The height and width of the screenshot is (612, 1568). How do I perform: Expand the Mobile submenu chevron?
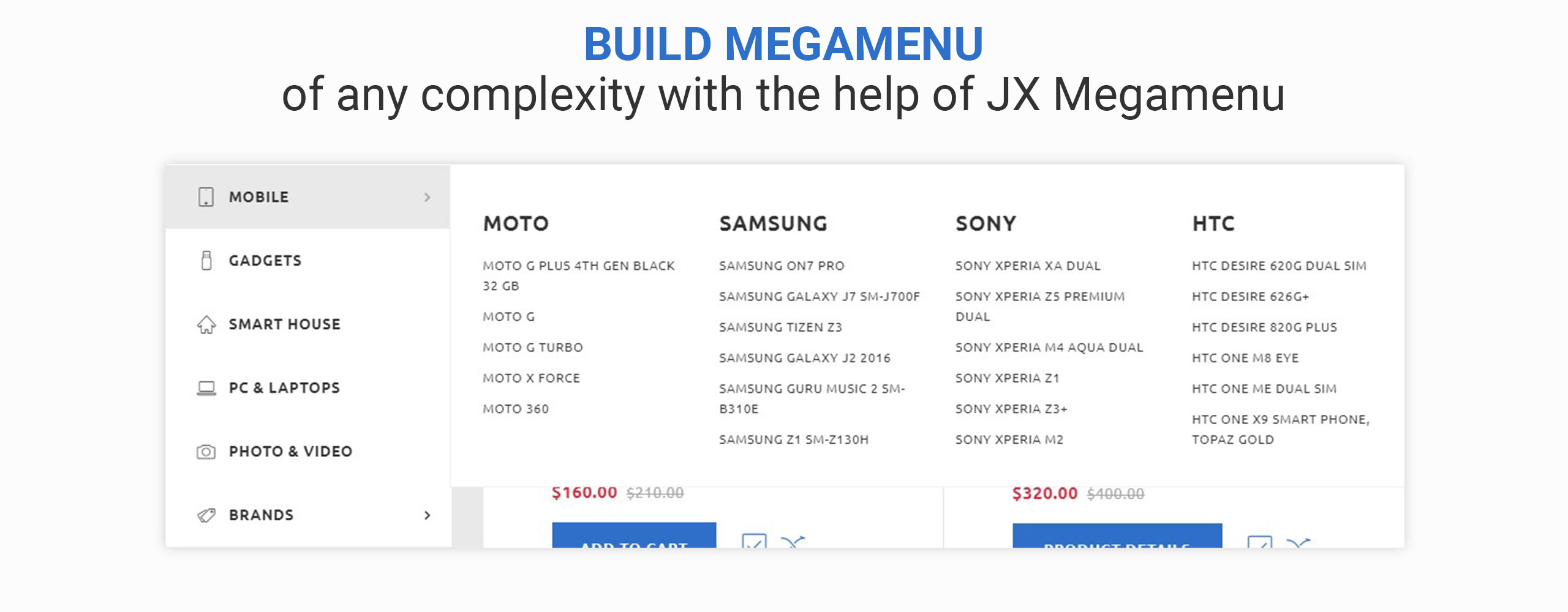pyautogui.click(x=428, y=197)
